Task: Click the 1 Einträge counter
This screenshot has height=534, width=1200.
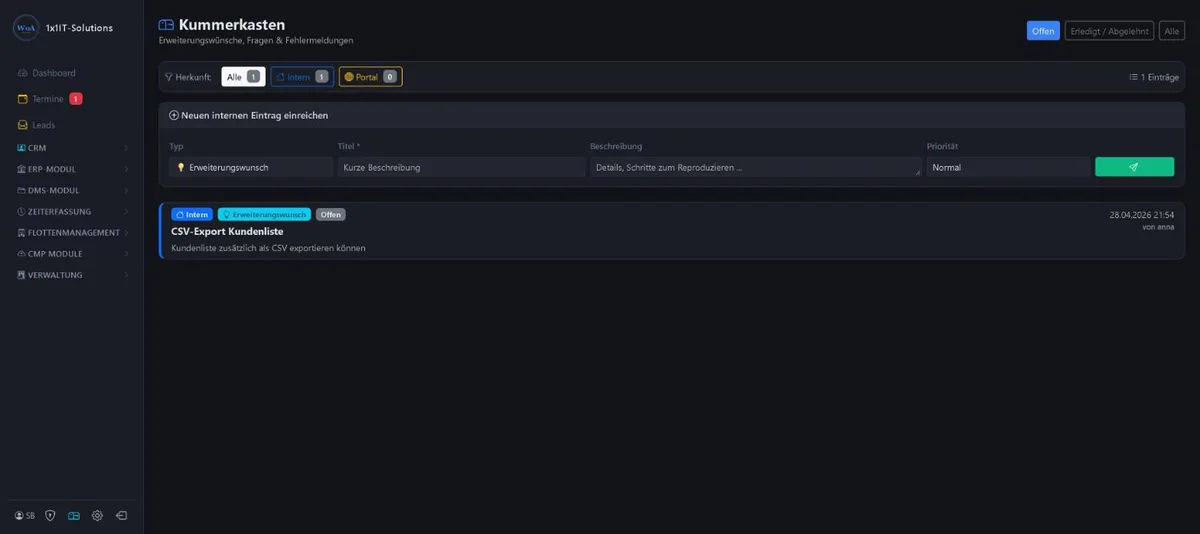Action: 1153,77
